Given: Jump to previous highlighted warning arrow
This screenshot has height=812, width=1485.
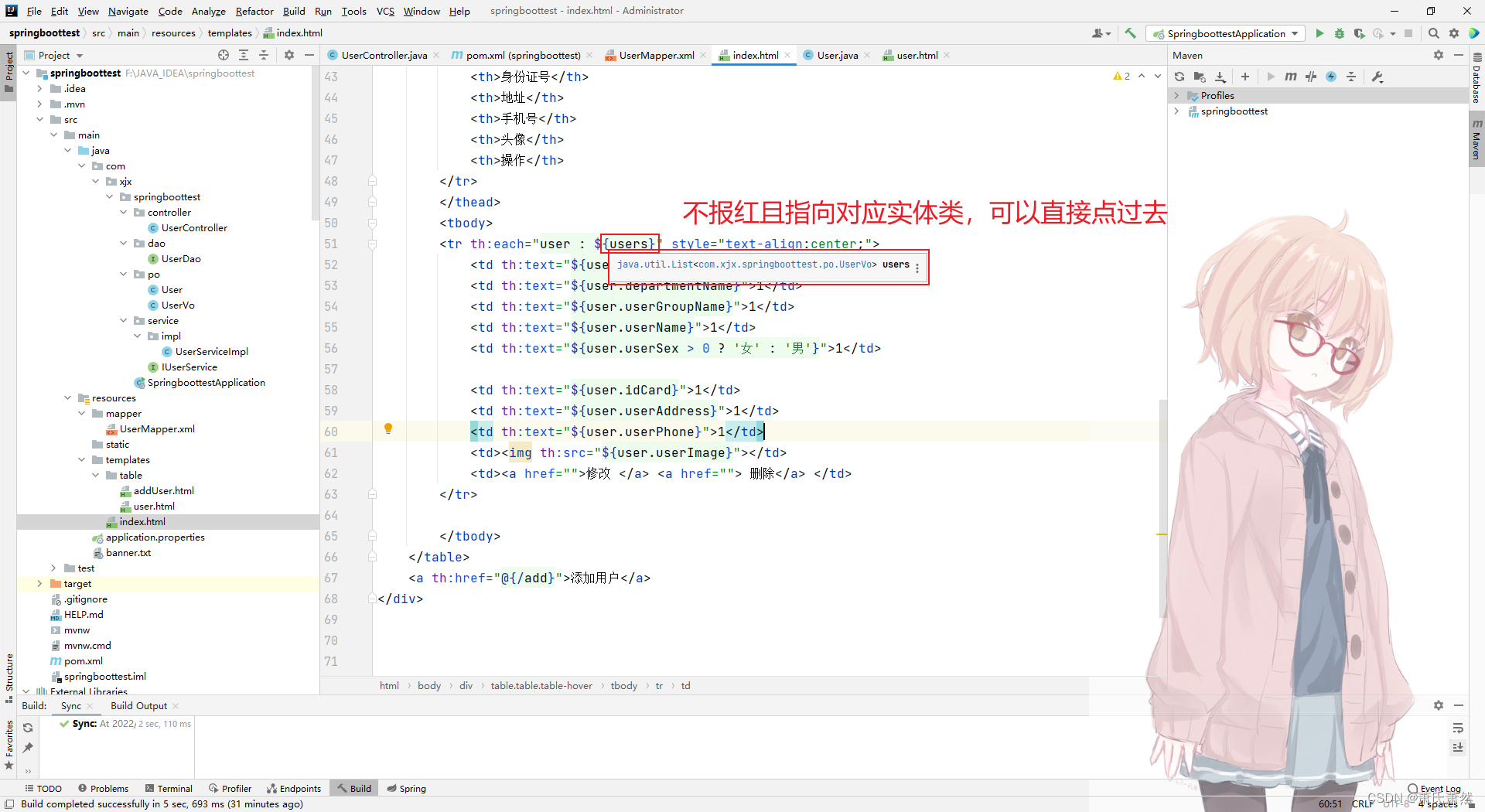Looking at the screenshot, I should (x=1142, y=76).
